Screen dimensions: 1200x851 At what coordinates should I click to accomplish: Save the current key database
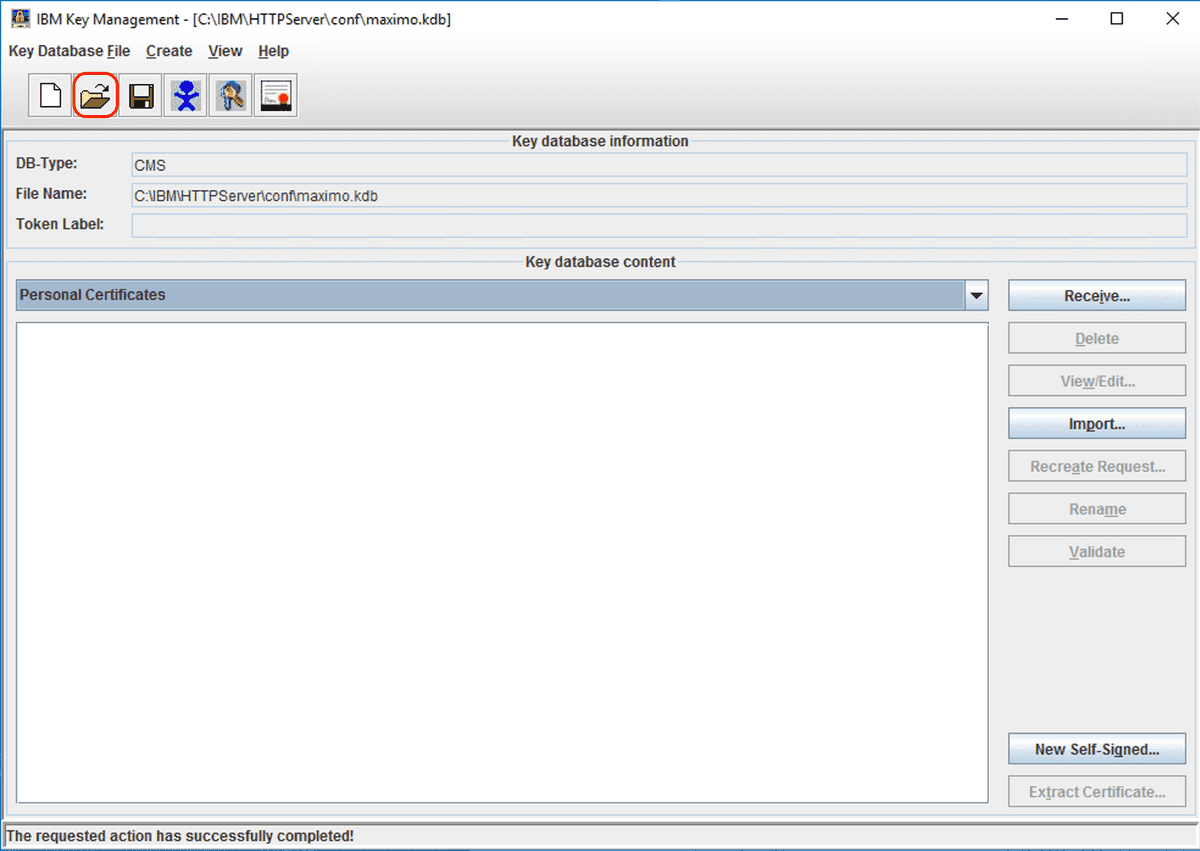coord(140,94)
